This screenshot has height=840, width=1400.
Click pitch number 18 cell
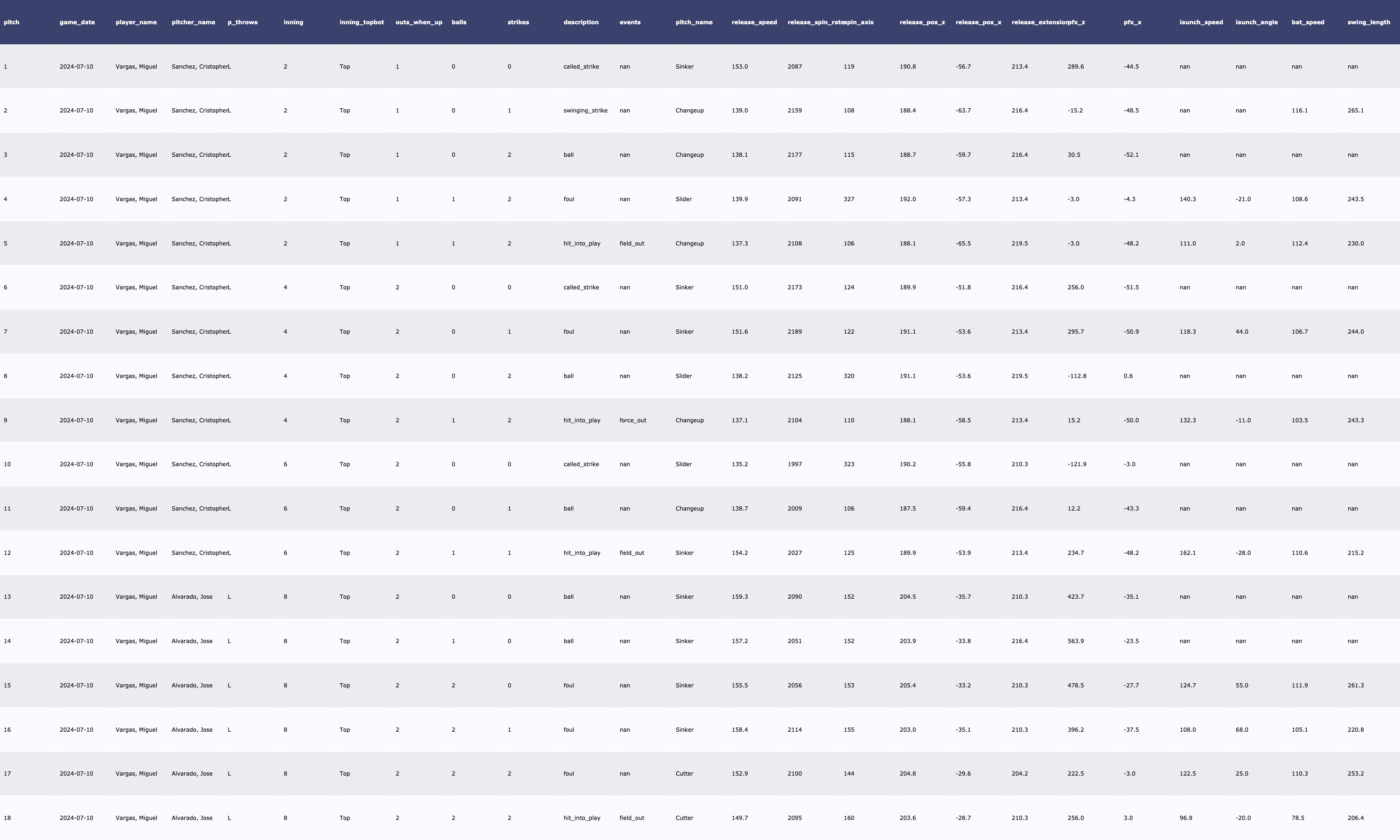pos(7,818)
